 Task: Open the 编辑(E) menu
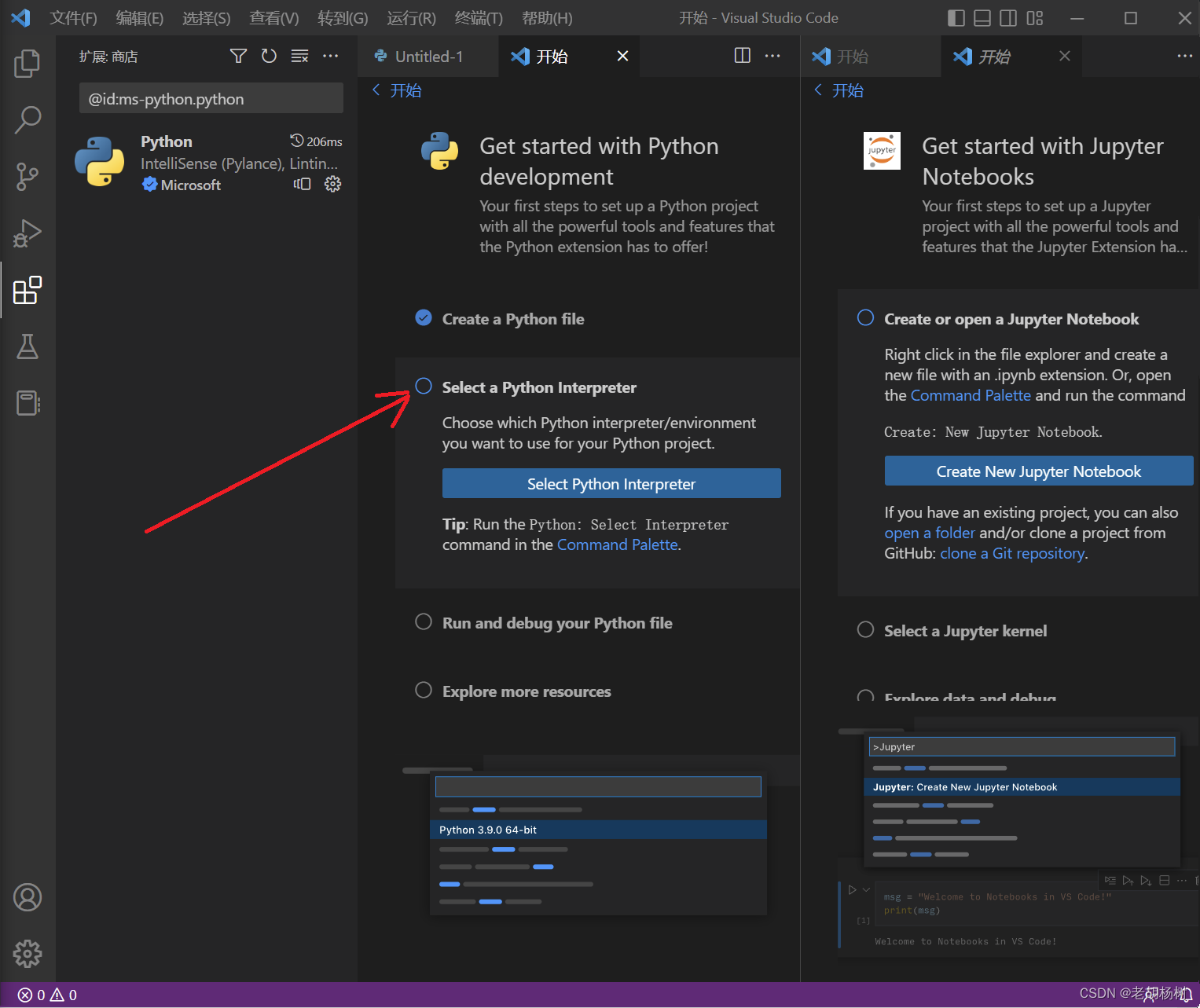(x=140, y=18)
